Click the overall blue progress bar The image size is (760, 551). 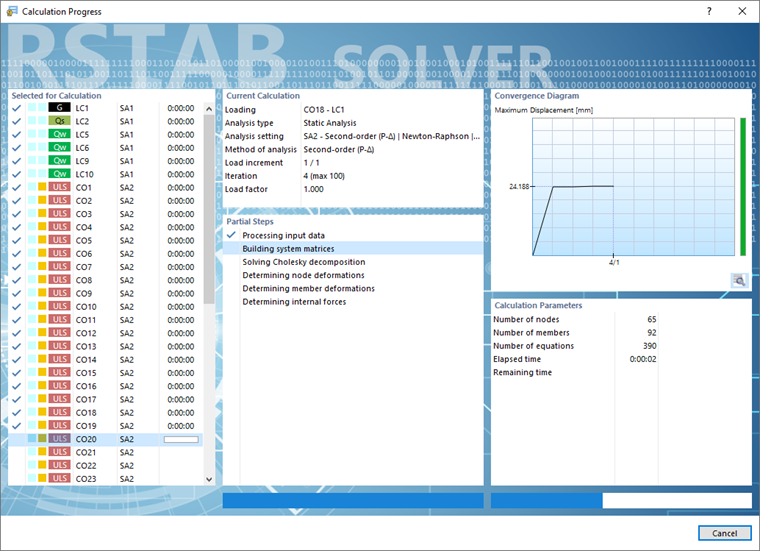(x=353, y=501)
